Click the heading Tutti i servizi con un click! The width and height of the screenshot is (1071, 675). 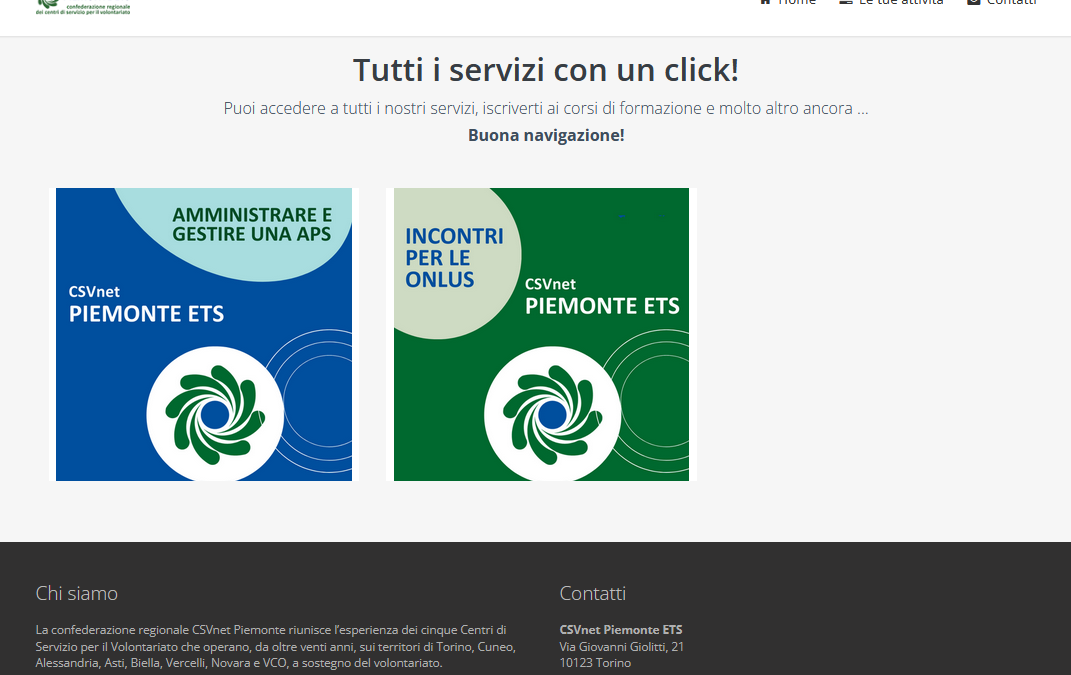pyautogui.click(x=546, y=70)
